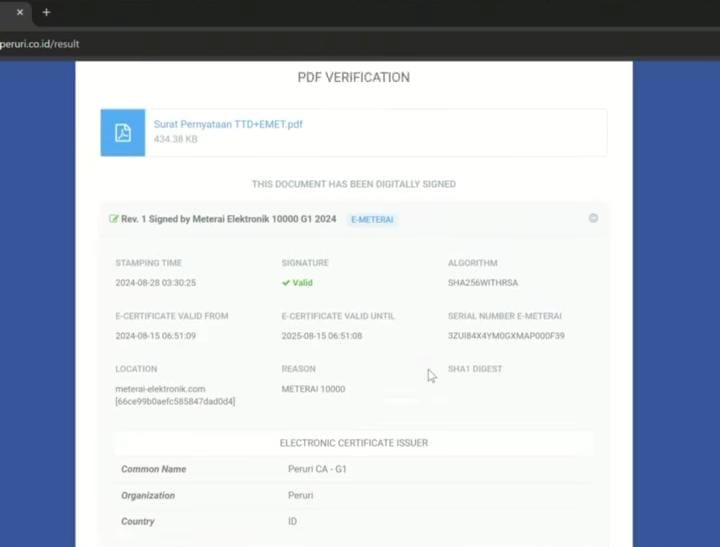Open Surat Pernyataan TTD+EMET.pdf file link
Image resolution: width=720 pixels, height=547 pixels.
click(x=228, y=125)
